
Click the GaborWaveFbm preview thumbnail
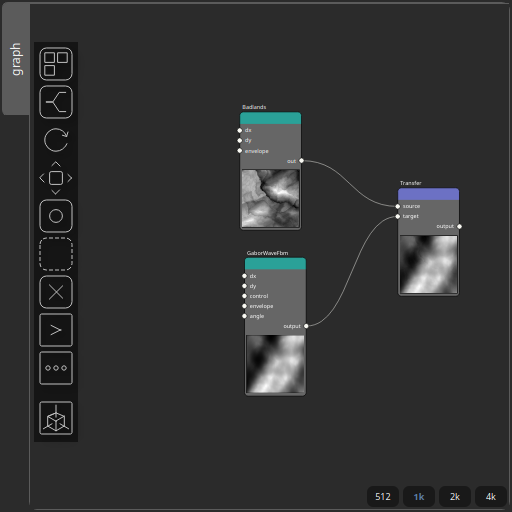(275, 364)
